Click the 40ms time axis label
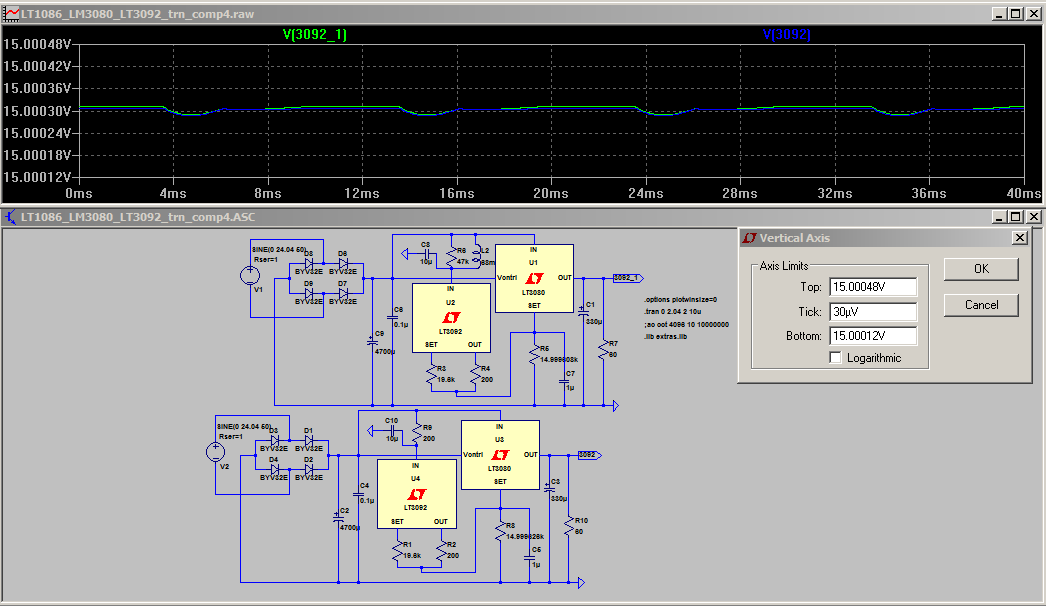 (1023, 193)
